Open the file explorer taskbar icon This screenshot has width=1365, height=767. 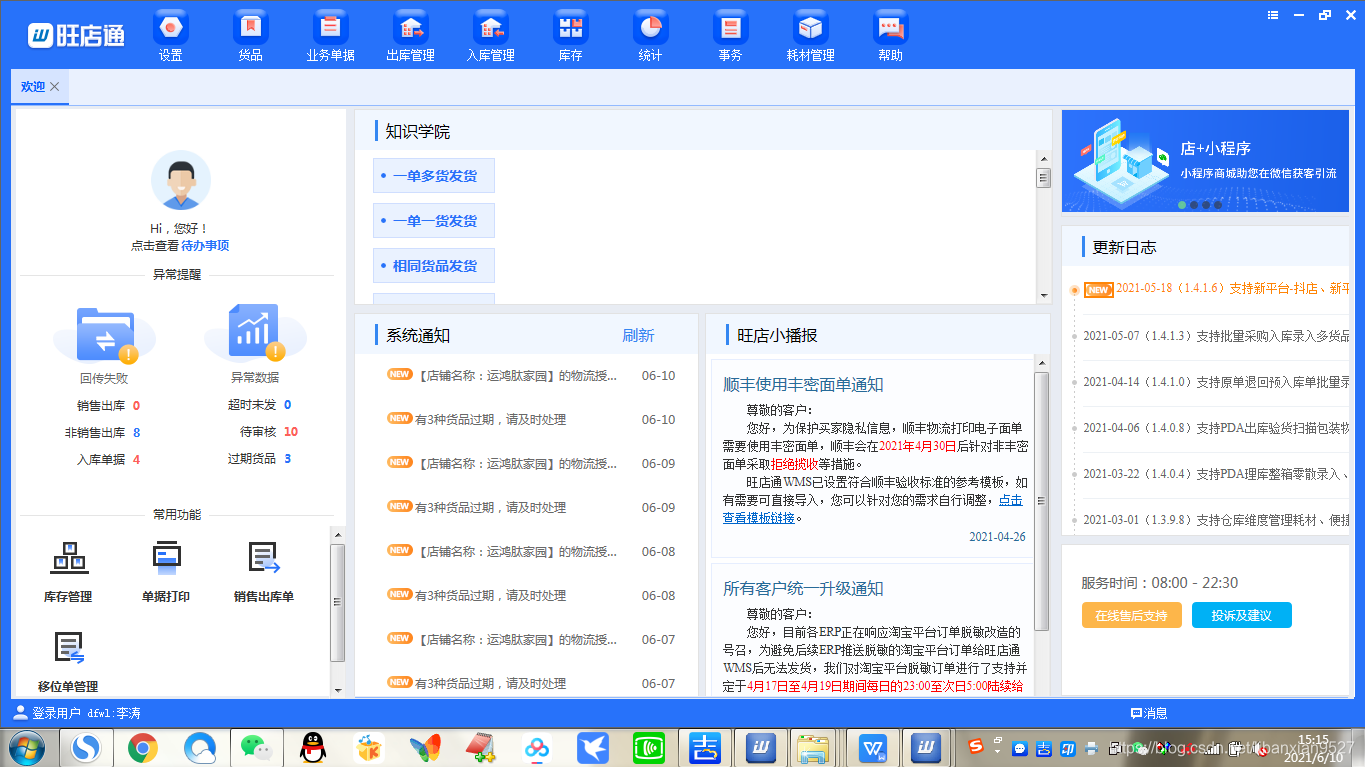point(815,747)
